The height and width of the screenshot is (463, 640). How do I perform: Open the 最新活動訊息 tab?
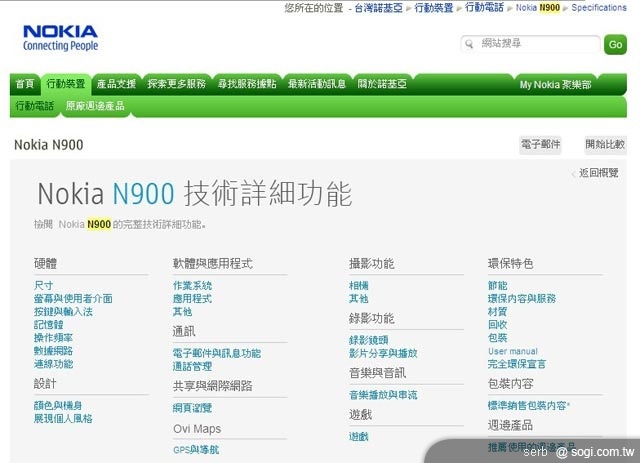317,84
